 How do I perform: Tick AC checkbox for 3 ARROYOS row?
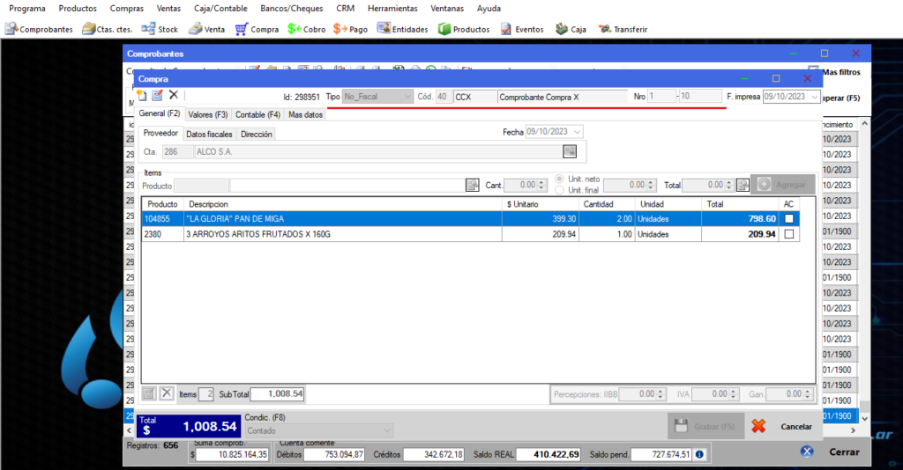[x=789, y=234]
